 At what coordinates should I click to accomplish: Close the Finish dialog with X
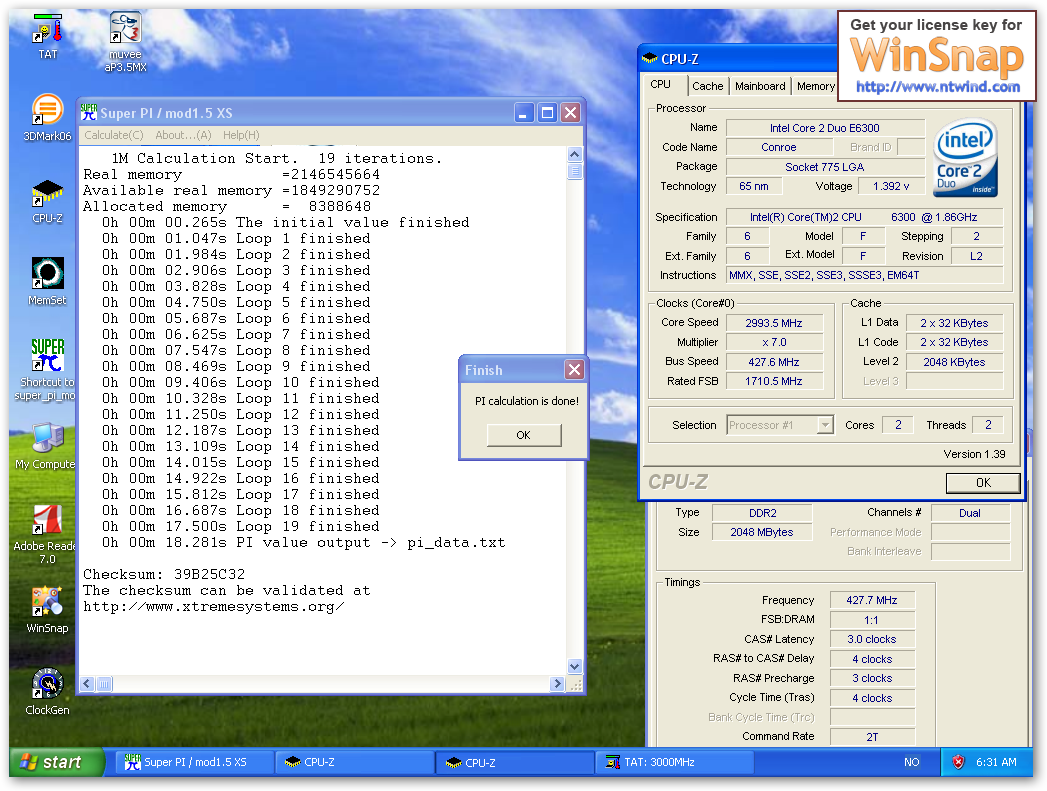(574, 370)
